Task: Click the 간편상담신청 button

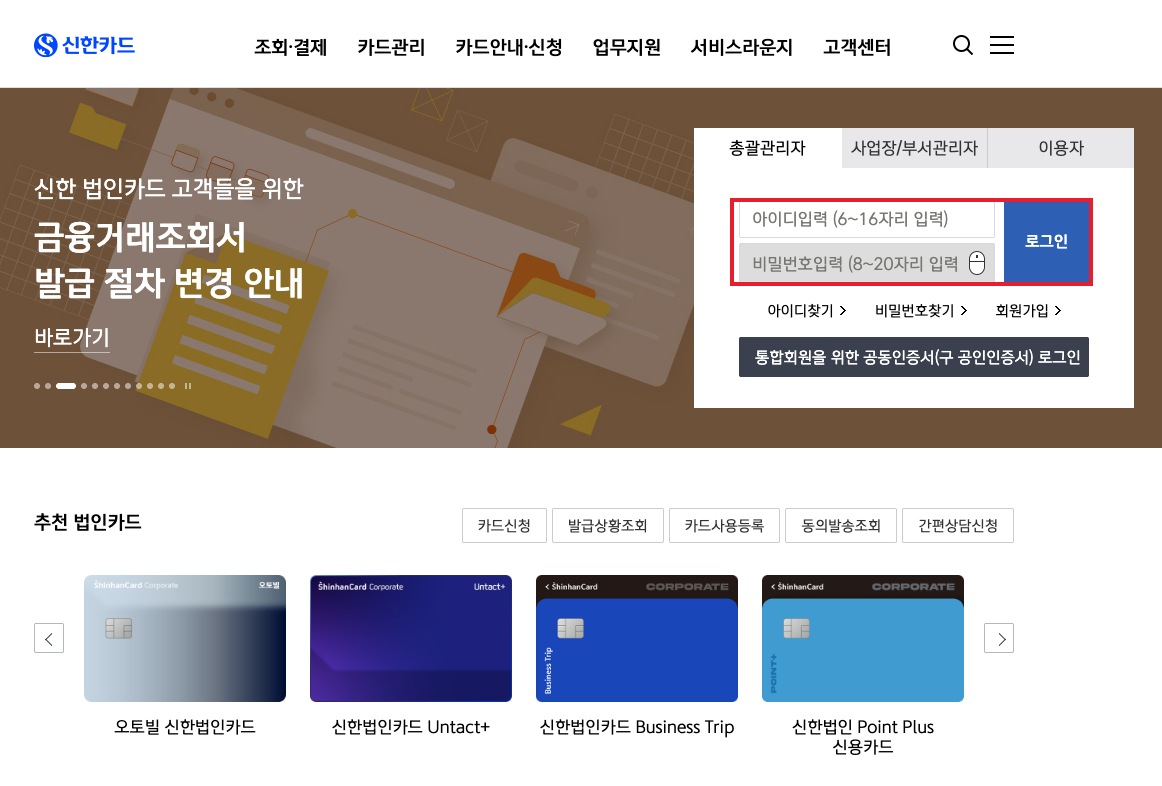Action: 957,525
